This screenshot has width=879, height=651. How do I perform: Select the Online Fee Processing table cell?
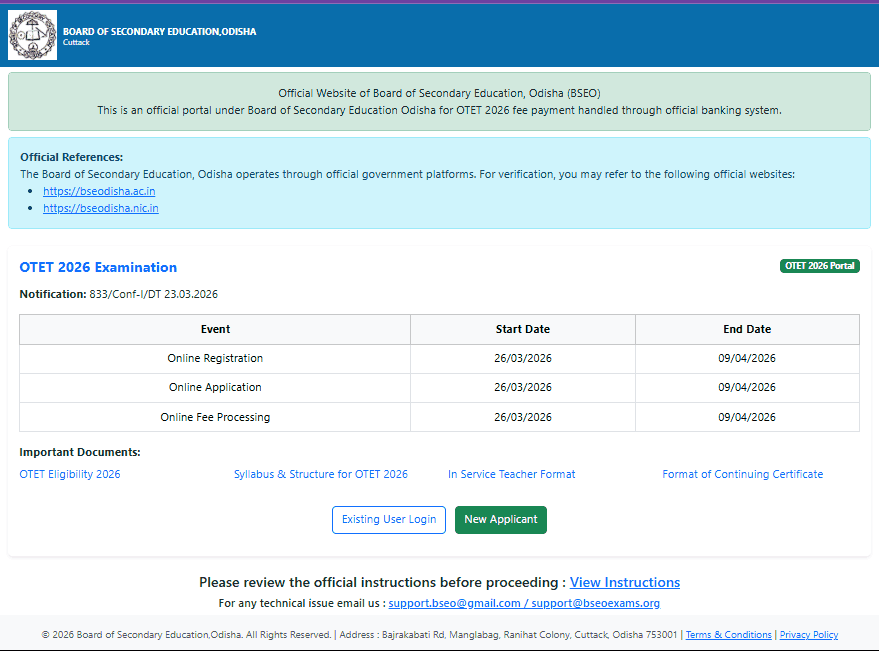click(x=215, y=417)
